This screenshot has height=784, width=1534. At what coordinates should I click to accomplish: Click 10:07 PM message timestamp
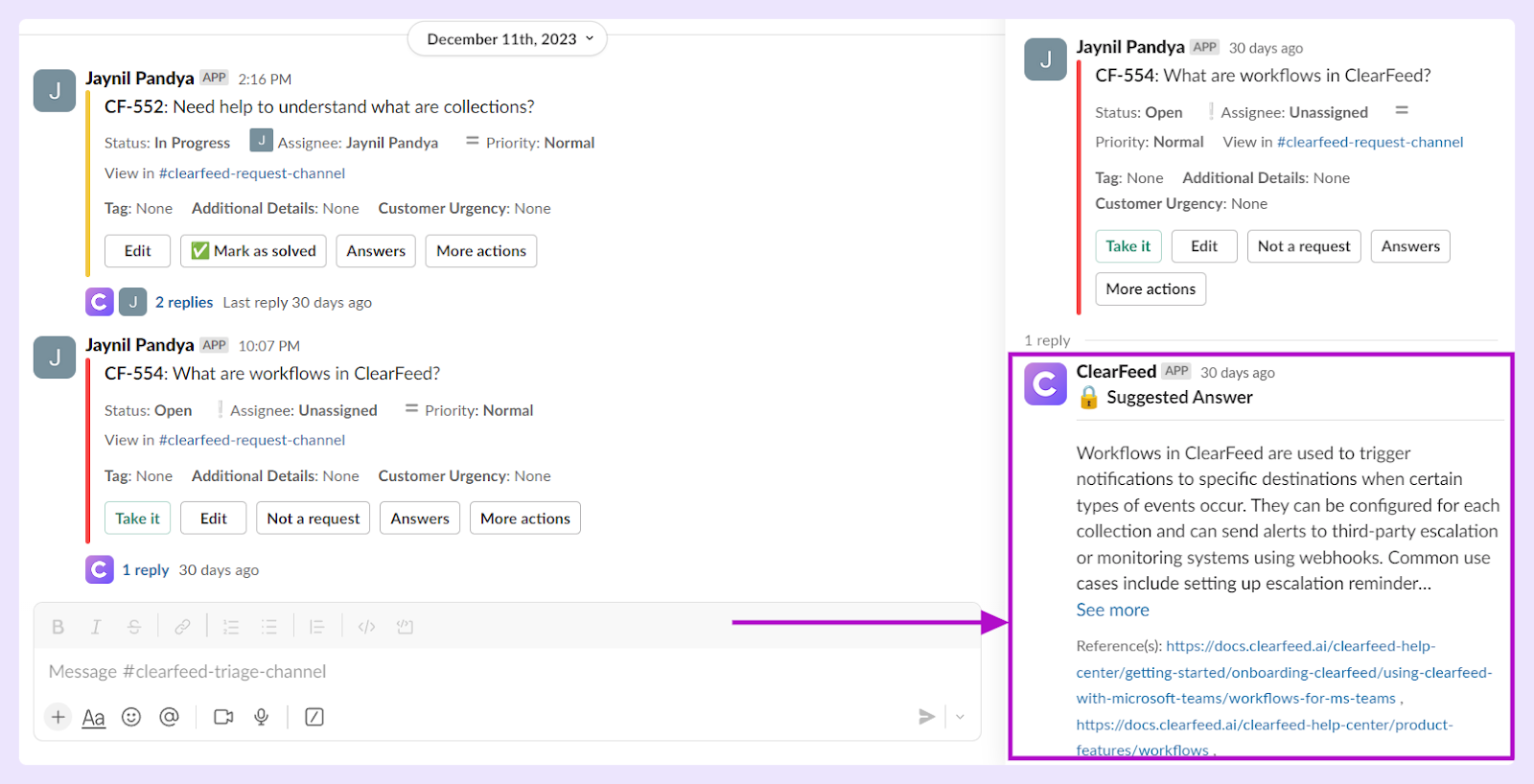point(269,346)
